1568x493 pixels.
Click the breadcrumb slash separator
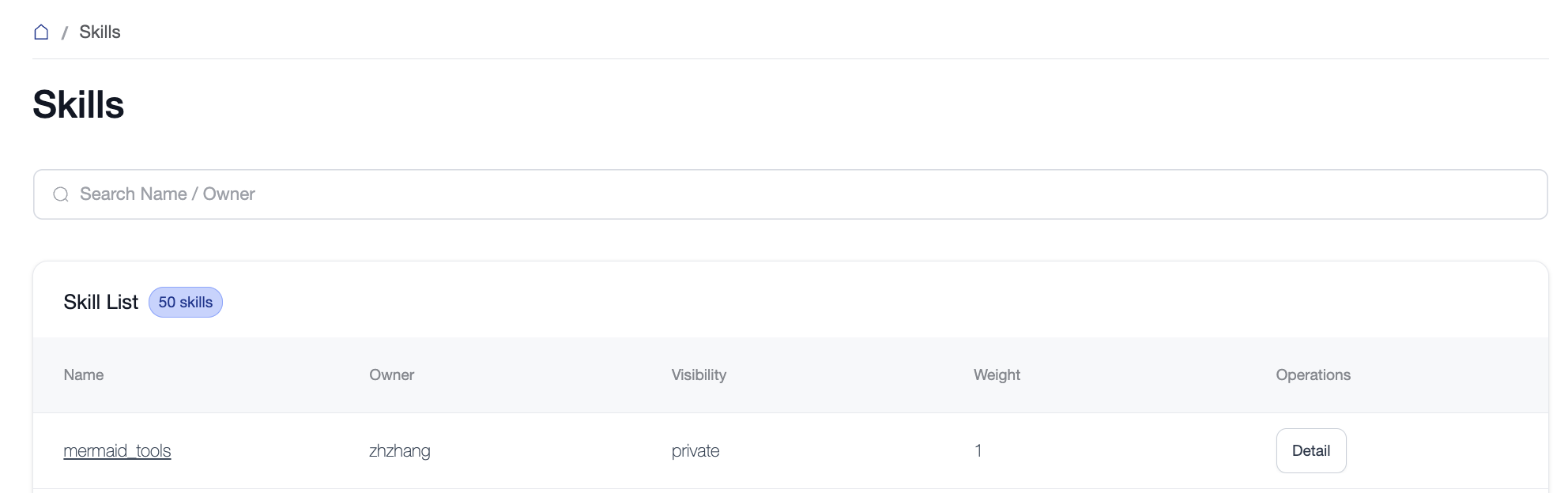coord(64,33)
